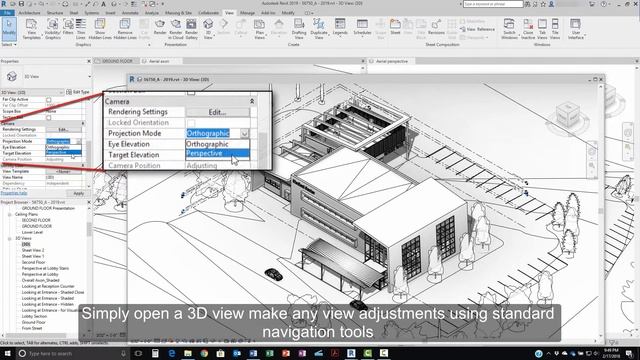Select the Modify tool in the ribbon
The width and height of the screenshot is (640, 360).
(9, 29)
